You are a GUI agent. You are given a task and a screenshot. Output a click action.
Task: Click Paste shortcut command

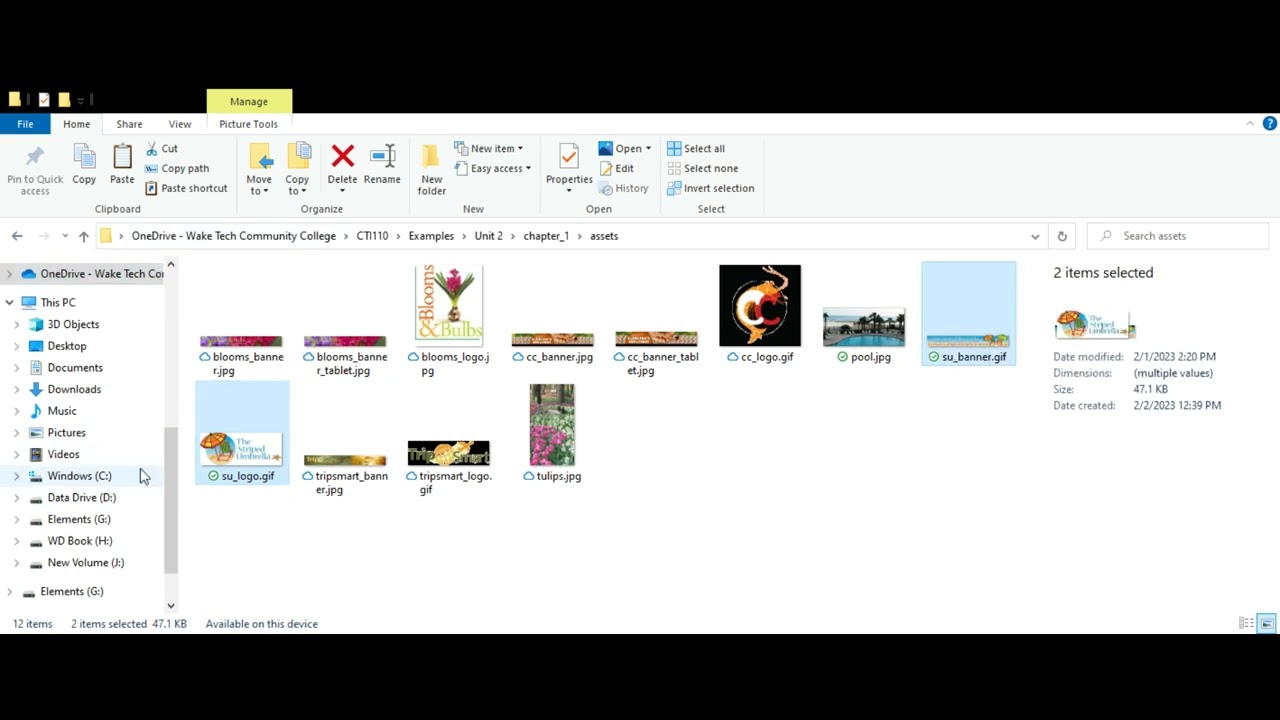click(x=186, y=188)
